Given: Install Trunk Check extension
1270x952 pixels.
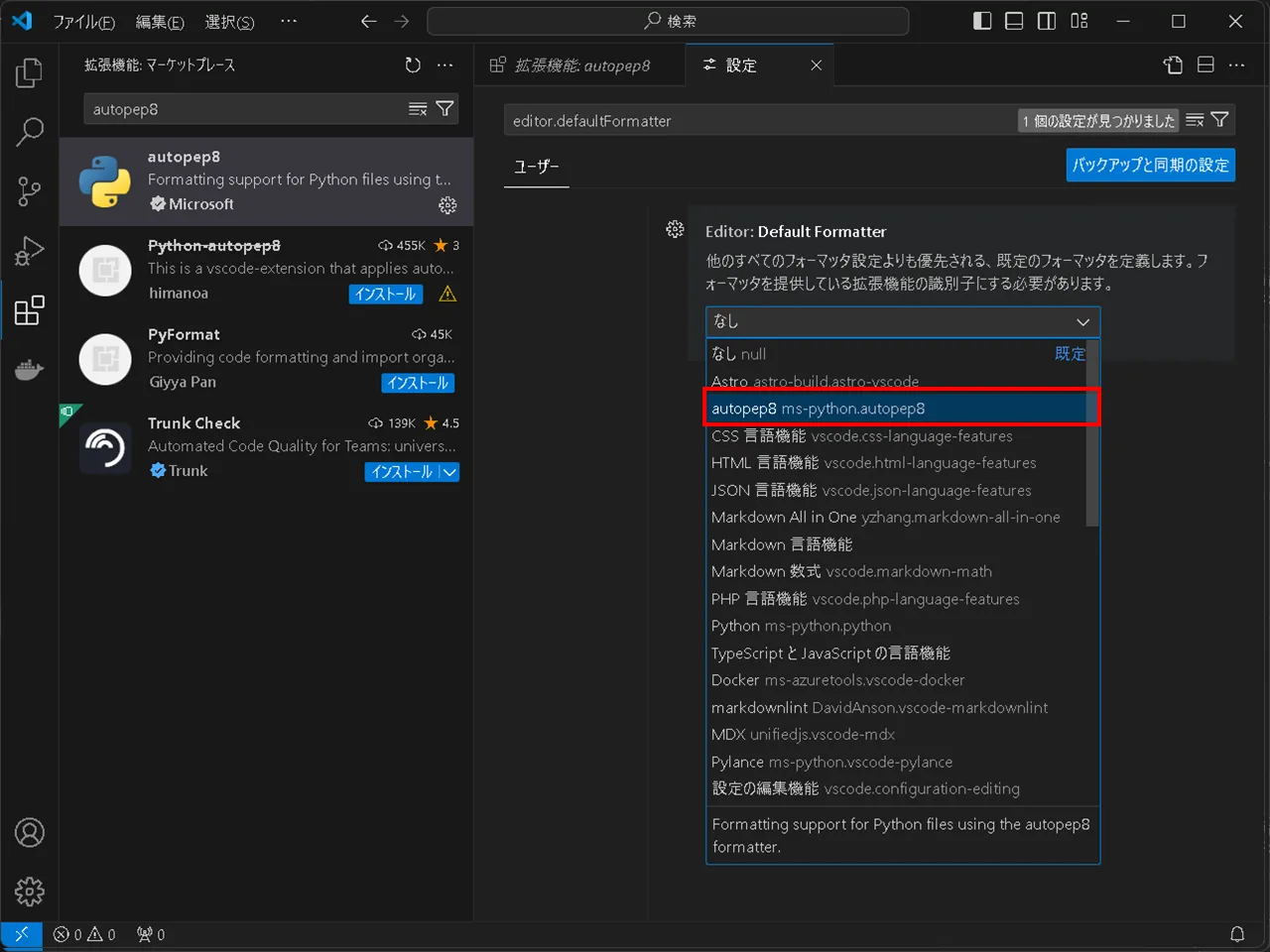Looking at the screenshot, I should coord(402,472).
